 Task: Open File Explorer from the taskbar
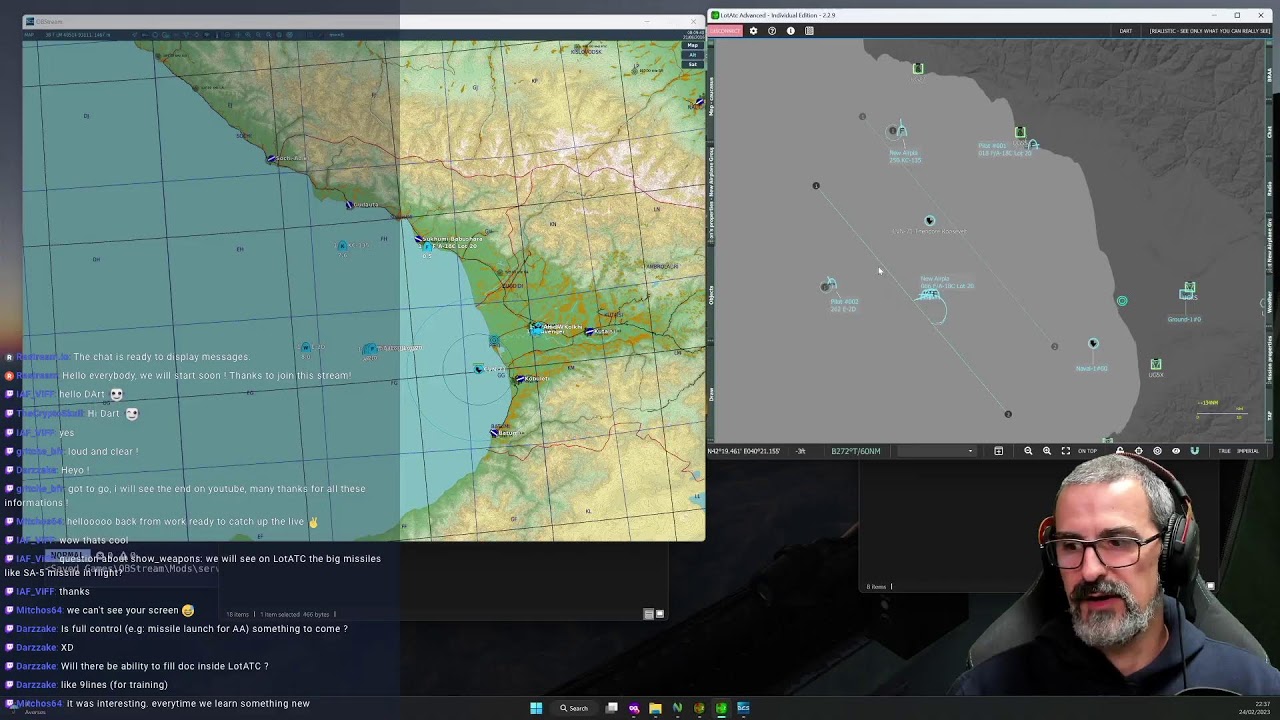coord(655,708)
